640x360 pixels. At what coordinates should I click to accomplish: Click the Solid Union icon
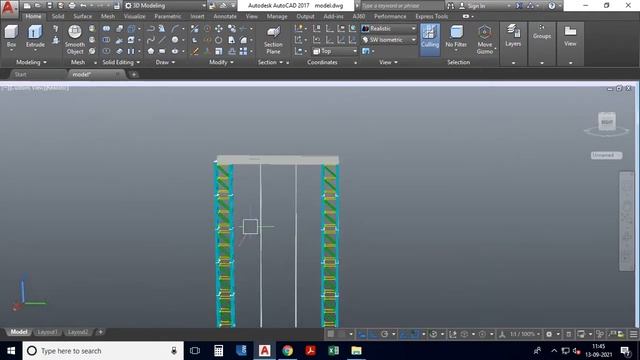[x=106, y=28]
